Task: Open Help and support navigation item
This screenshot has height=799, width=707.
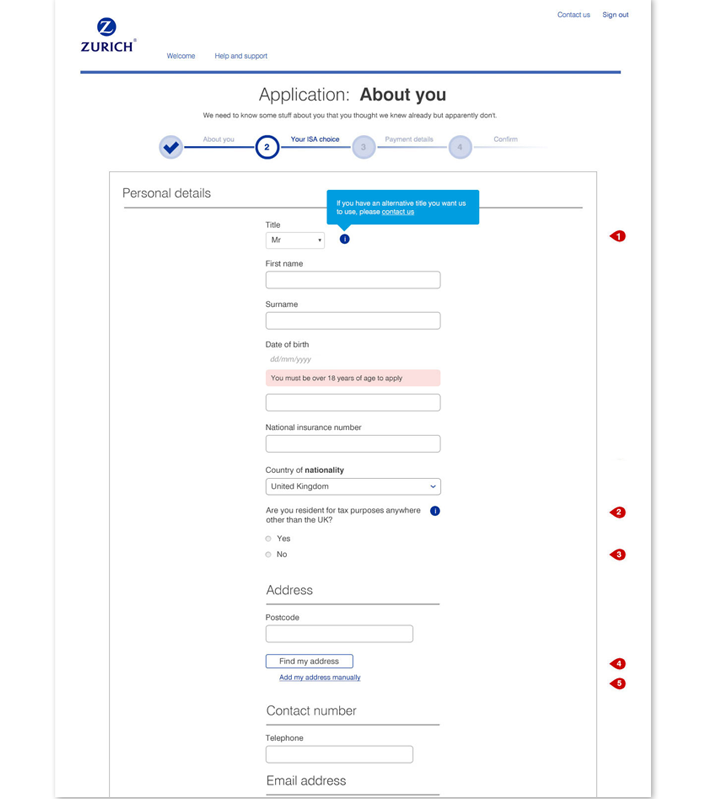Action: coord(241,56)
